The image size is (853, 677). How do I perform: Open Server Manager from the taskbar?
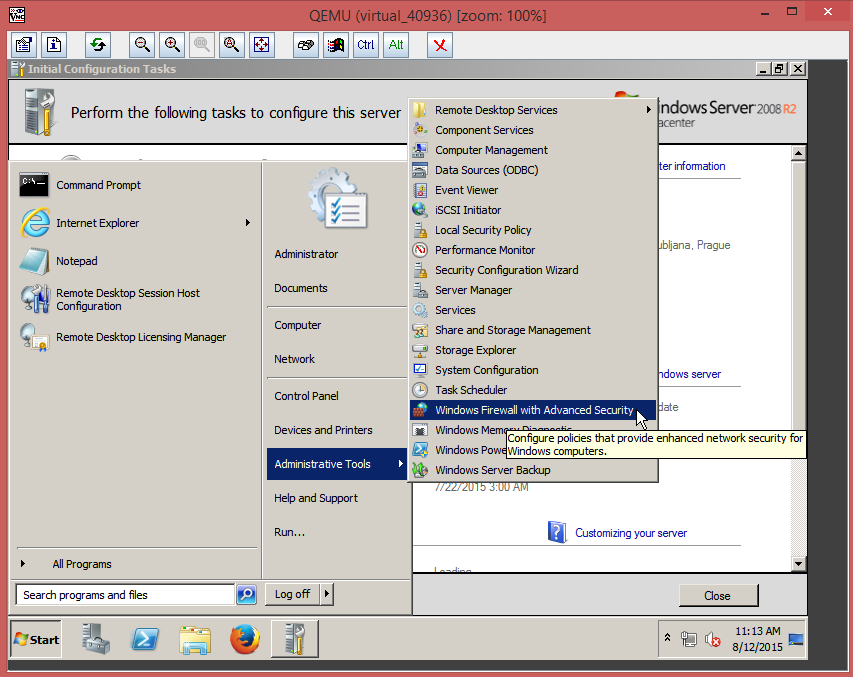(96, 639)
